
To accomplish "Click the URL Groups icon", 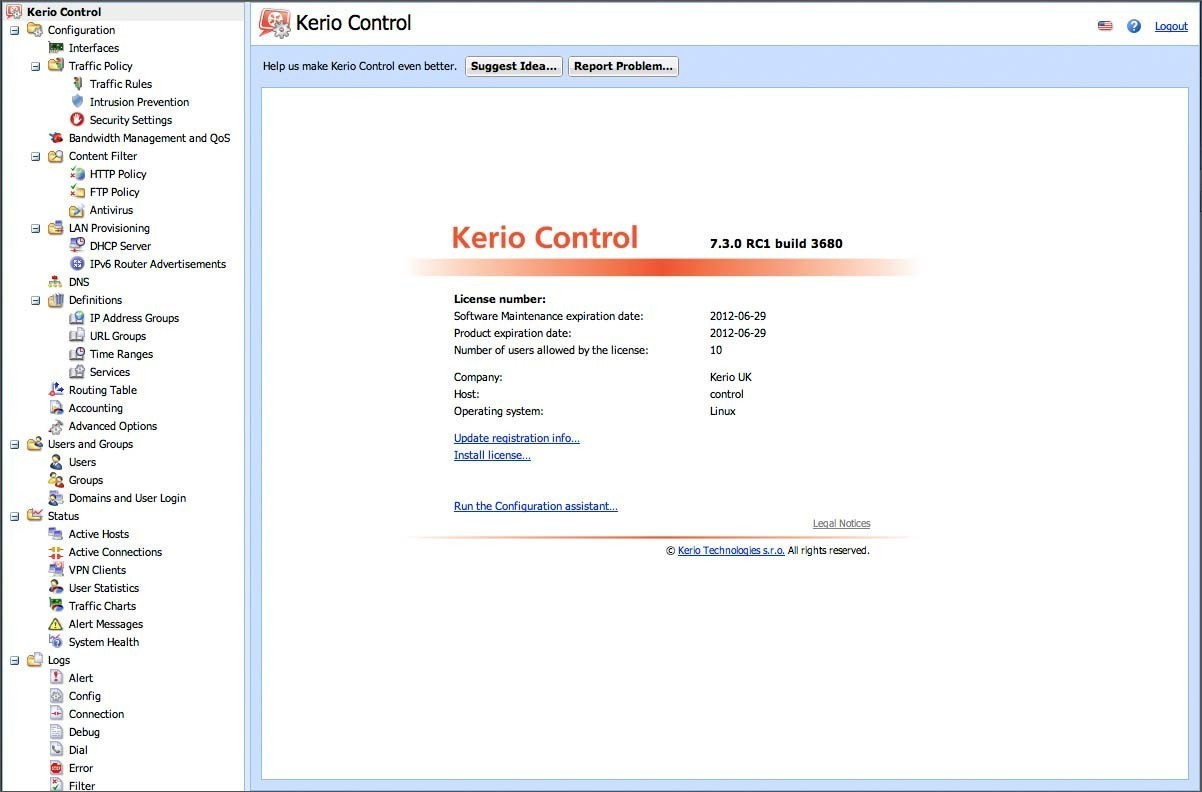I will pyautogui.click(x=77, y=336).
